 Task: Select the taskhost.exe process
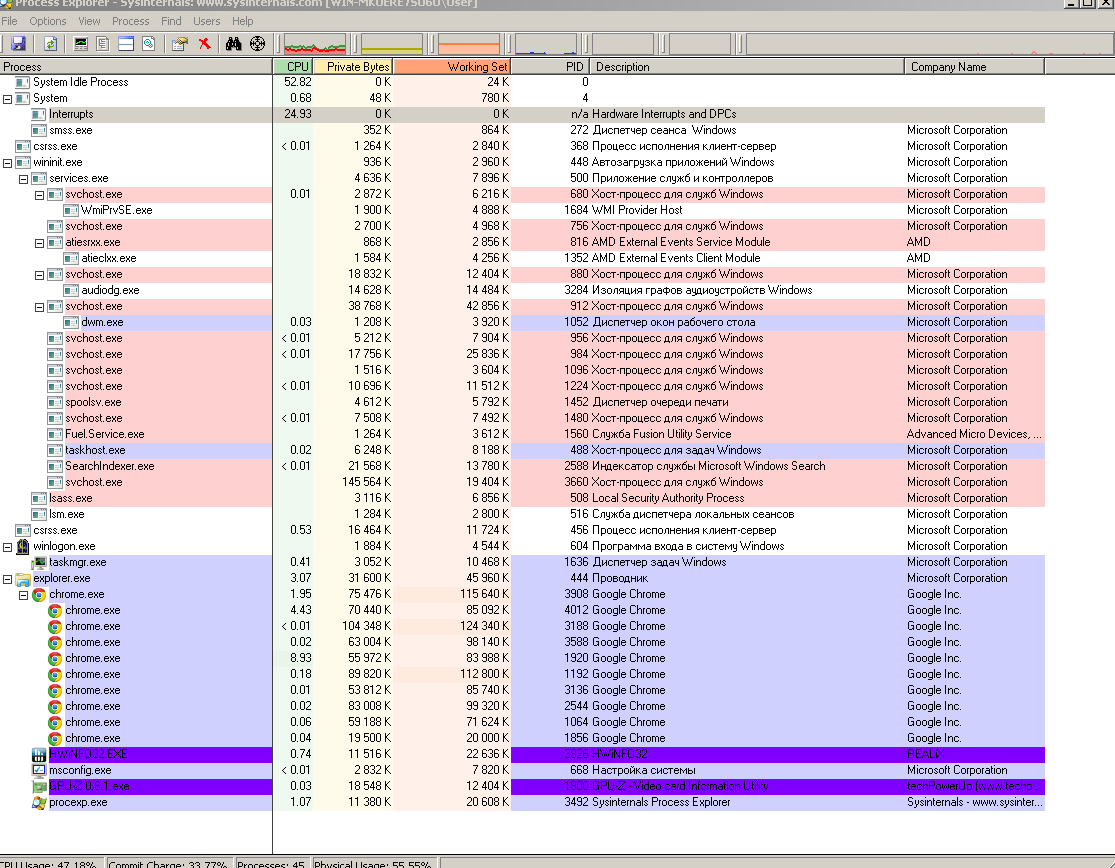pos(95,450)
